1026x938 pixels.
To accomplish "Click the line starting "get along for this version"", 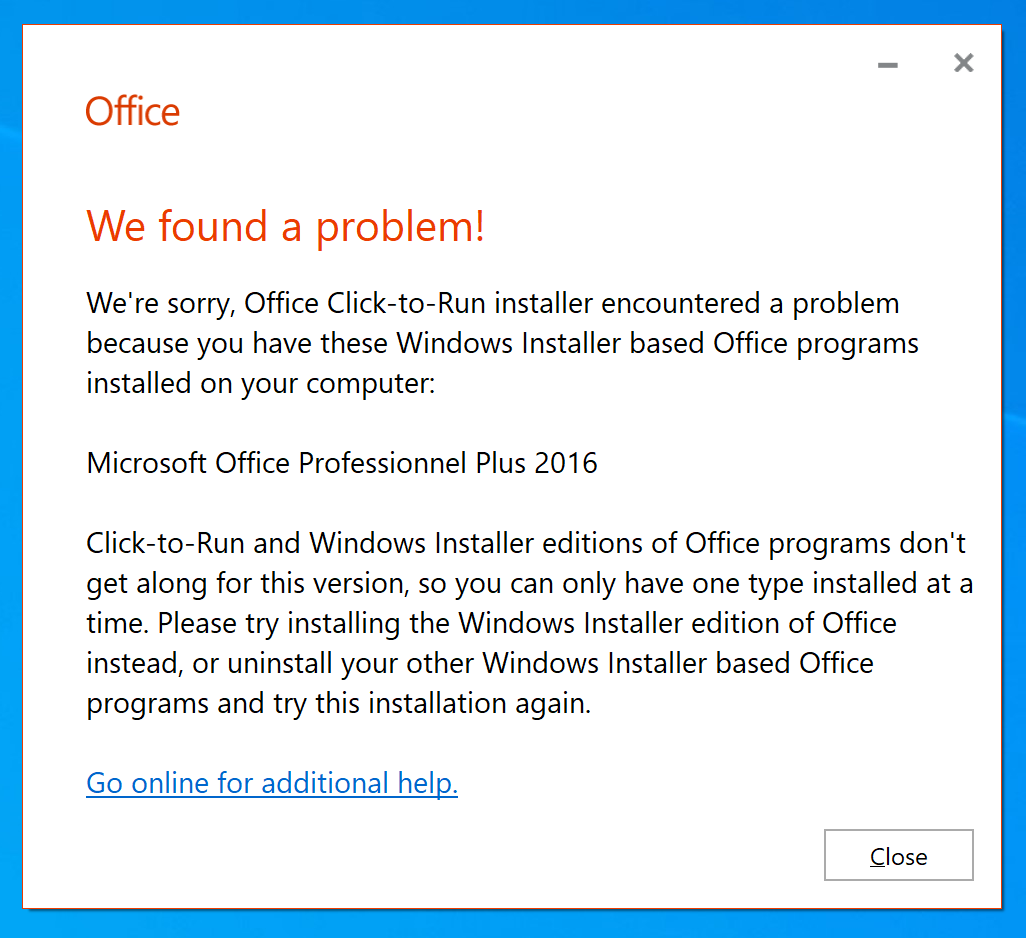I will coord(529,583).
